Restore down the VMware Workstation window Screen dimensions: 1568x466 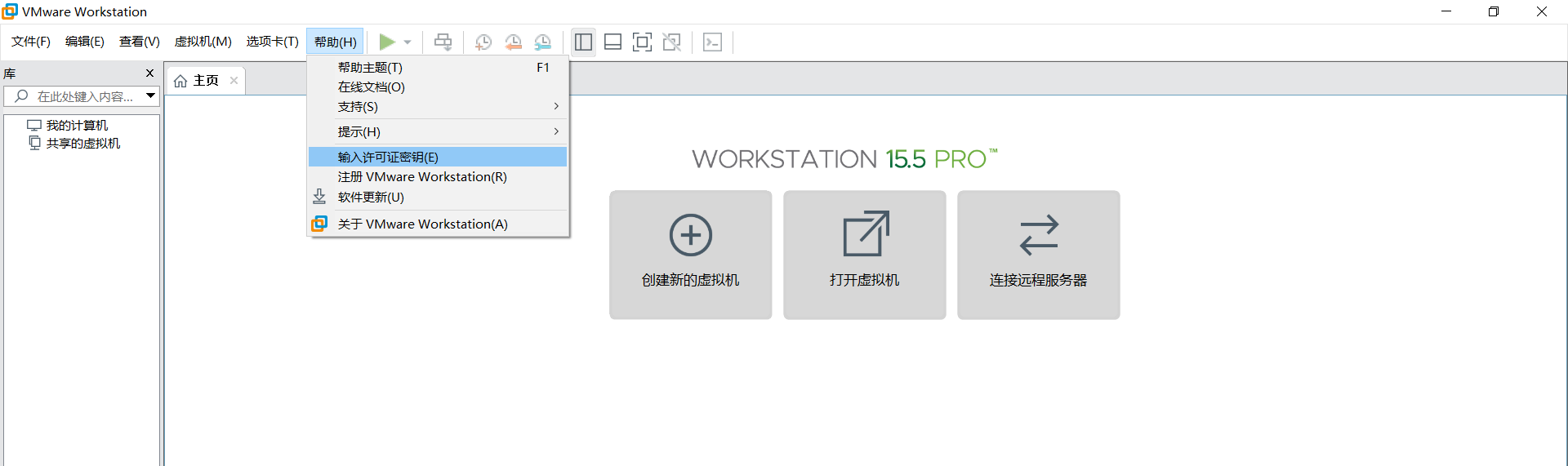click(x=1494, y=11)
